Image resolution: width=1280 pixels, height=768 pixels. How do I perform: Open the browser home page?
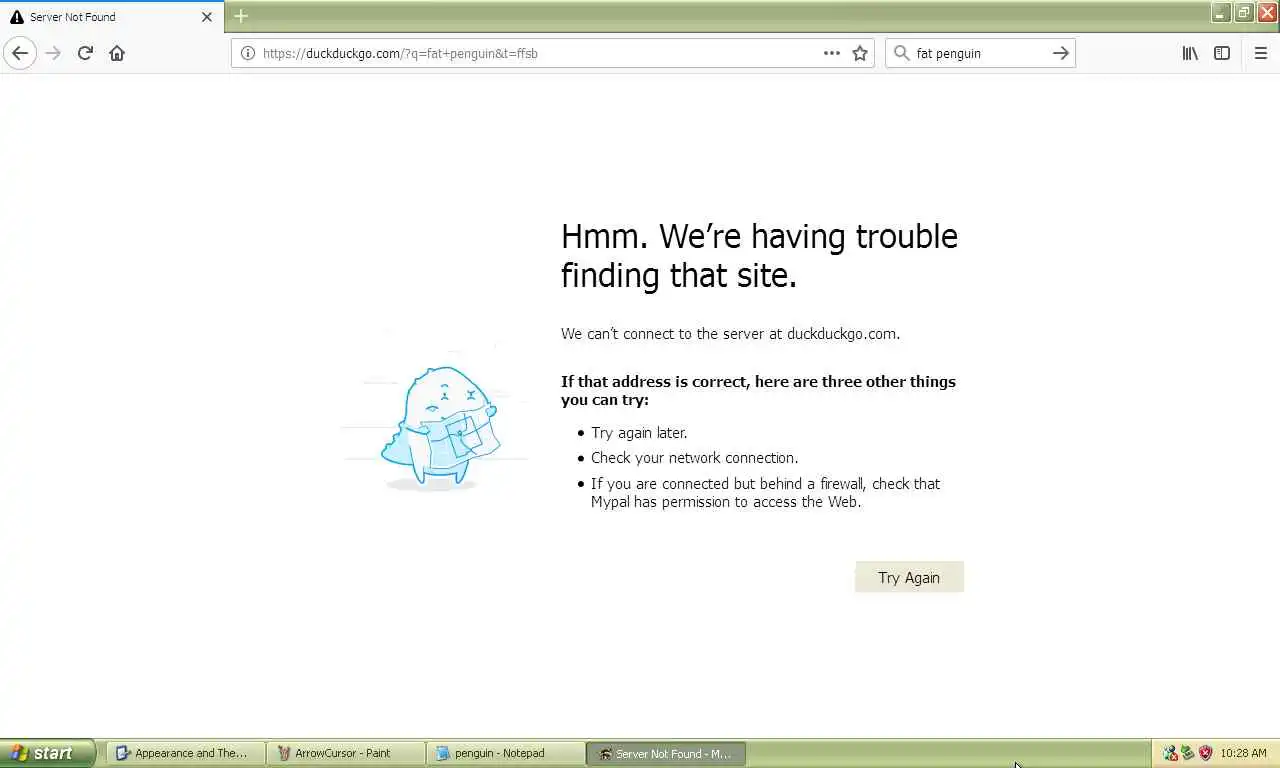point(117,53)
